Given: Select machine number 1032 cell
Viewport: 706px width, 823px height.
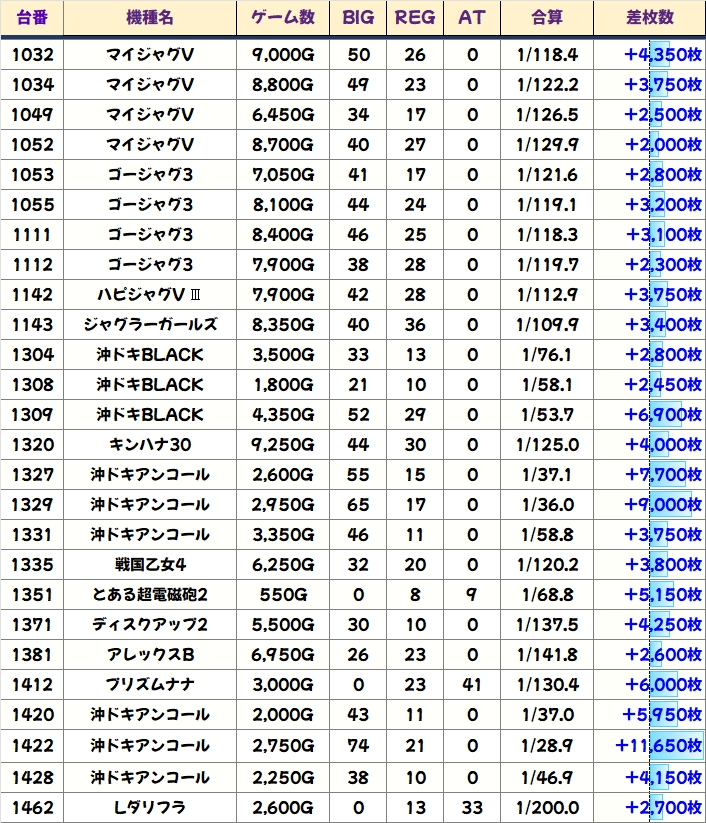Looking at the screenshot, I should pyautogui.click(x=32, y=55).
